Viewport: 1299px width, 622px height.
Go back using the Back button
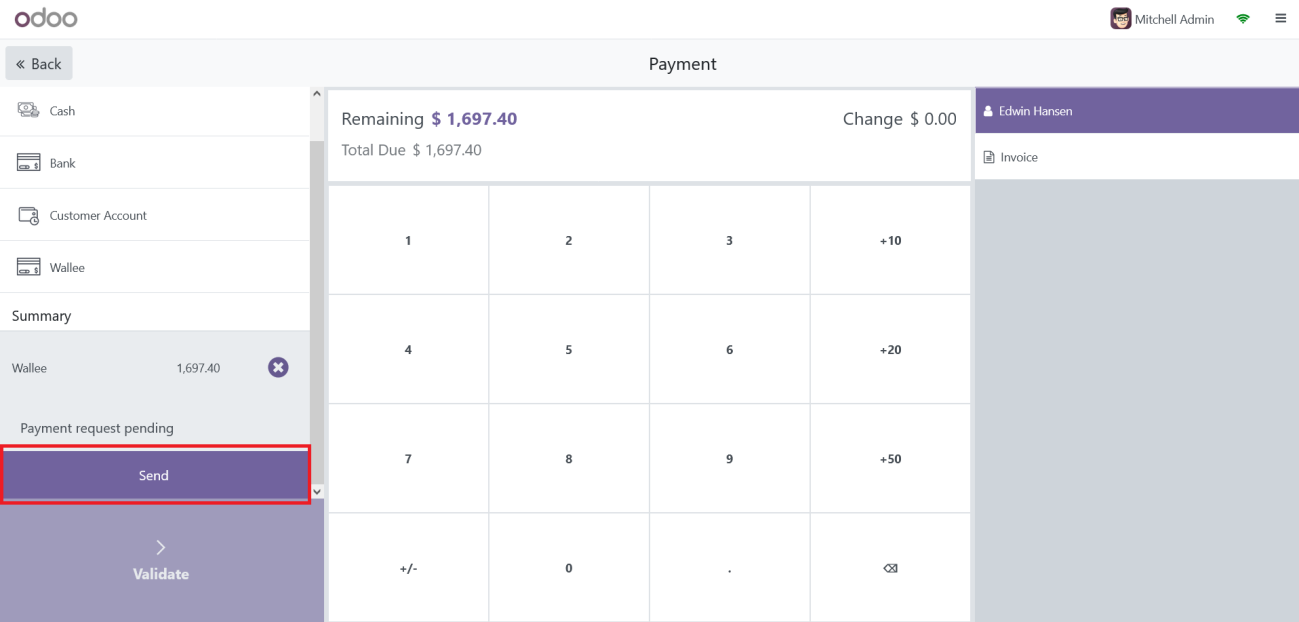tap(39, 63)
